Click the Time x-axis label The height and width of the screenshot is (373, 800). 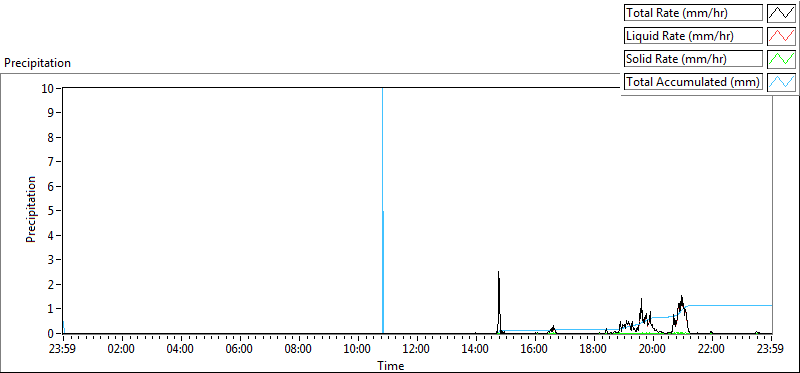(x=391, y=365)
